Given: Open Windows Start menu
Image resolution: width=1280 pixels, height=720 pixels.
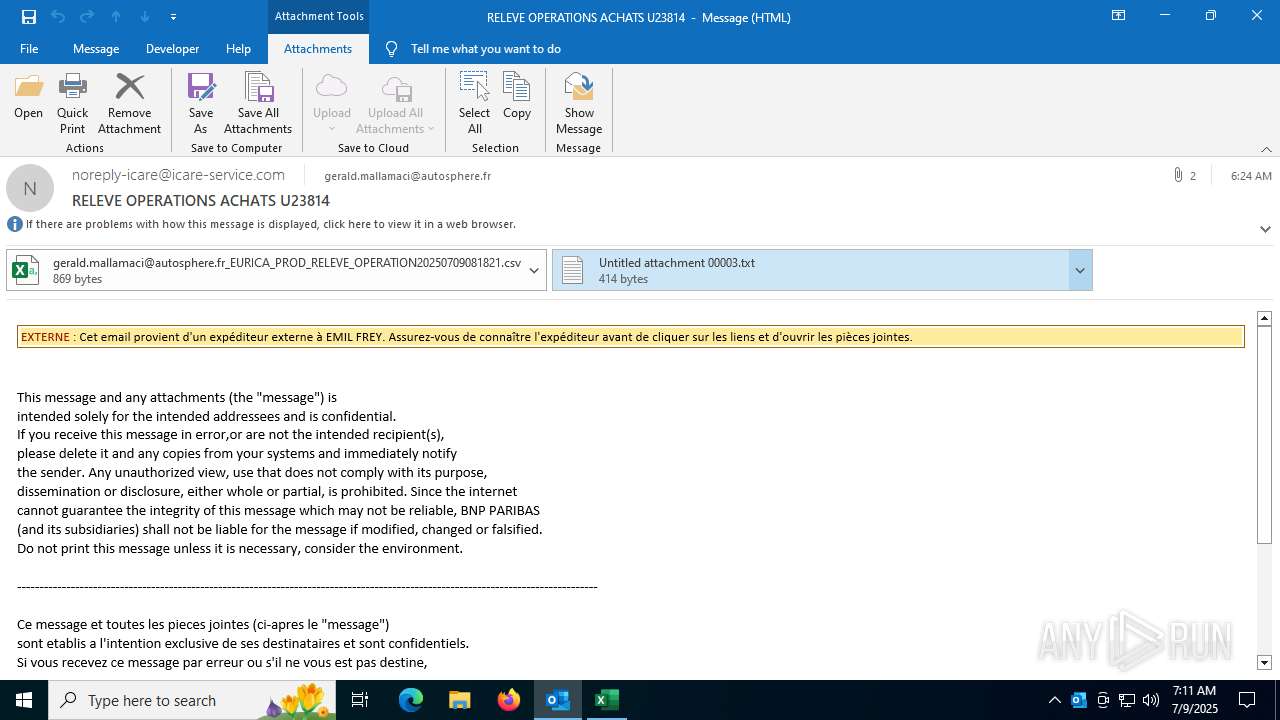Looking at the screenshot, I should [x=24, y=700].
